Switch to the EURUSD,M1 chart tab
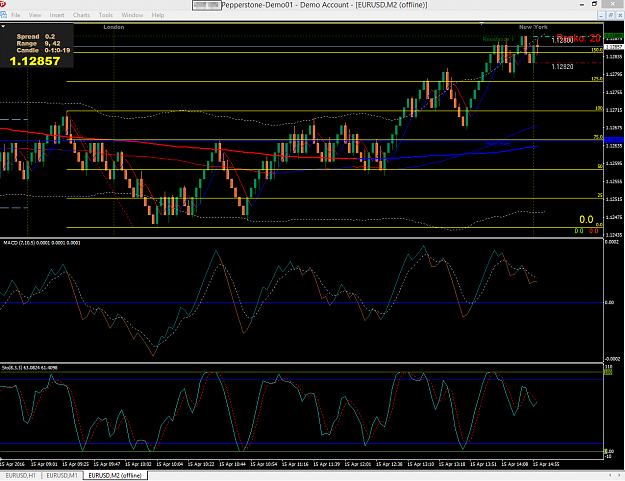The width and height of the screenshot is (625, 481). coord(62,475)
